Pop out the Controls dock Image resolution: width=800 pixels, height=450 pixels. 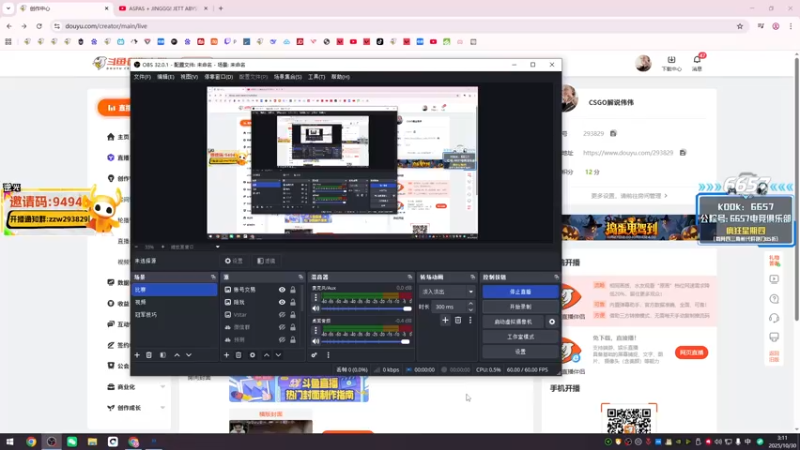(556, 277)
